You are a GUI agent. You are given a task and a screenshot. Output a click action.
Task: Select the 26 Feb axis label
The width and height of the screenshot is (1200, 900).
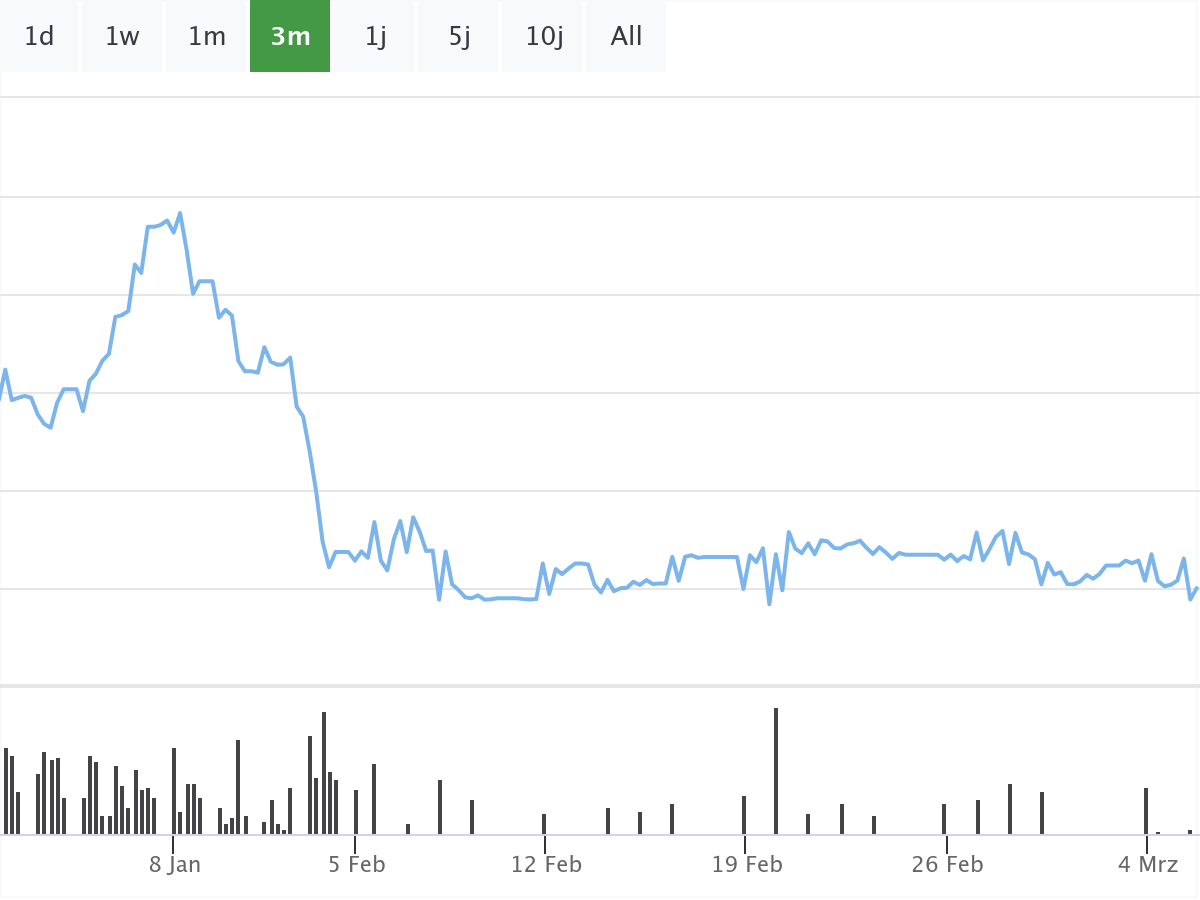[x=947, y=865]
